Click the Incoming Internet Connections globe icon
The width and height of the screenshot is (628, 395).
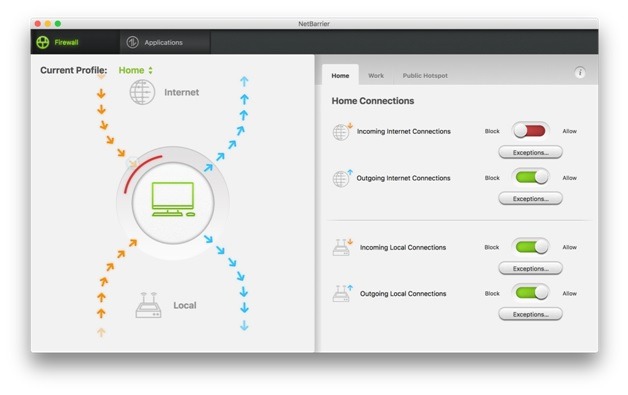342,132
